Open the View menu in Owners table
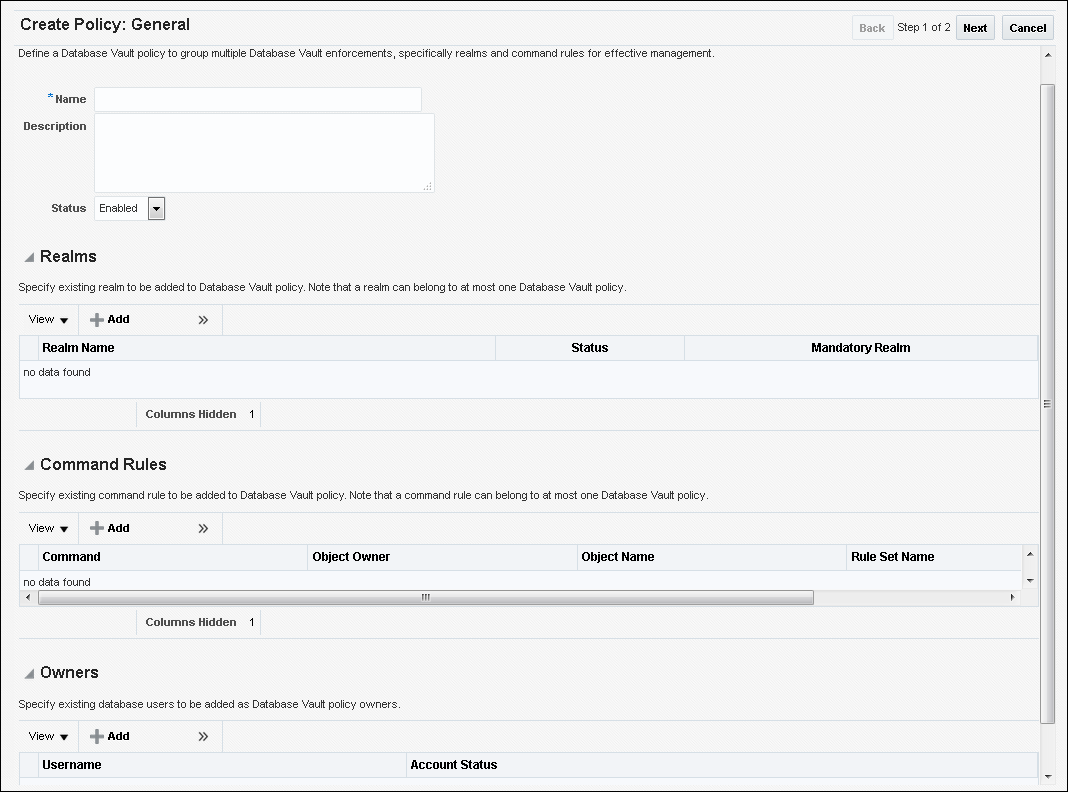Screen dimensions: 1068x792 (48, 736)
